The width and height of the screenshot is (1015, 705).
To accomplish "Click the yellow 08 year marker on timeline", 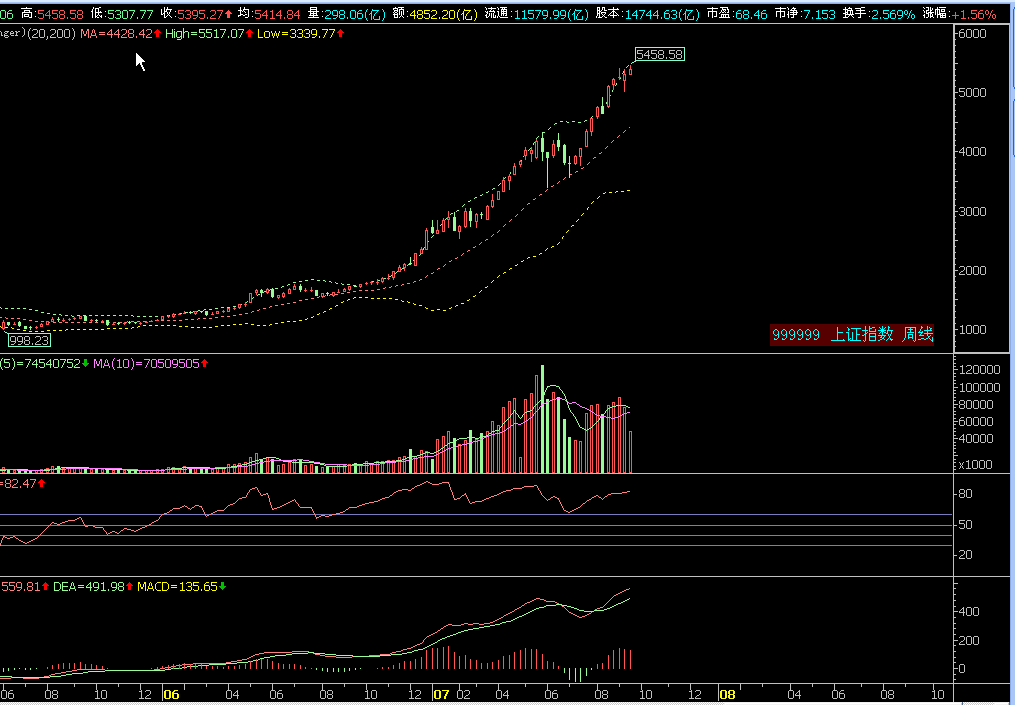I will click(x=728, y=695).
